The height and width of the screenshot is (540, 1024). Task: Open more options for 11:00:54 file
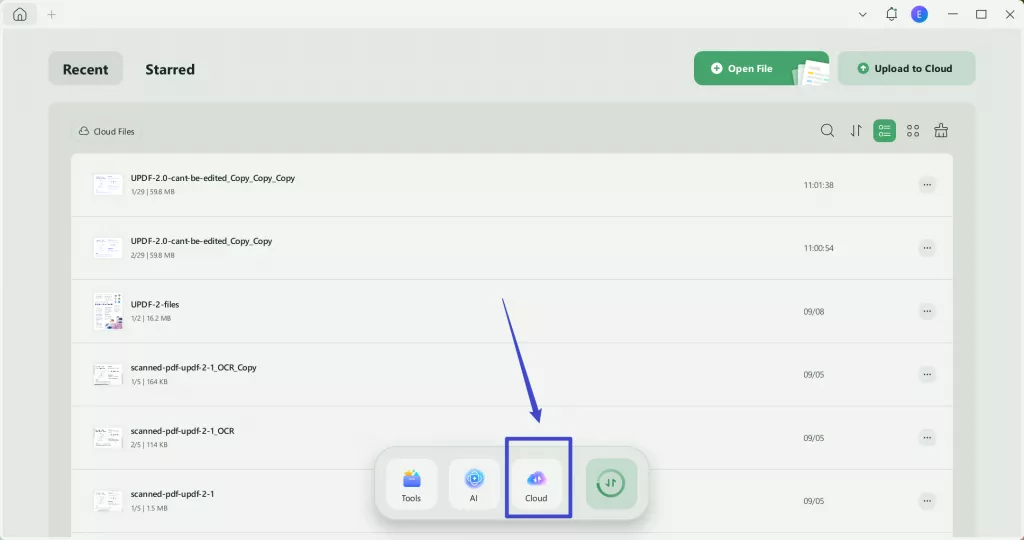(927, 248)
